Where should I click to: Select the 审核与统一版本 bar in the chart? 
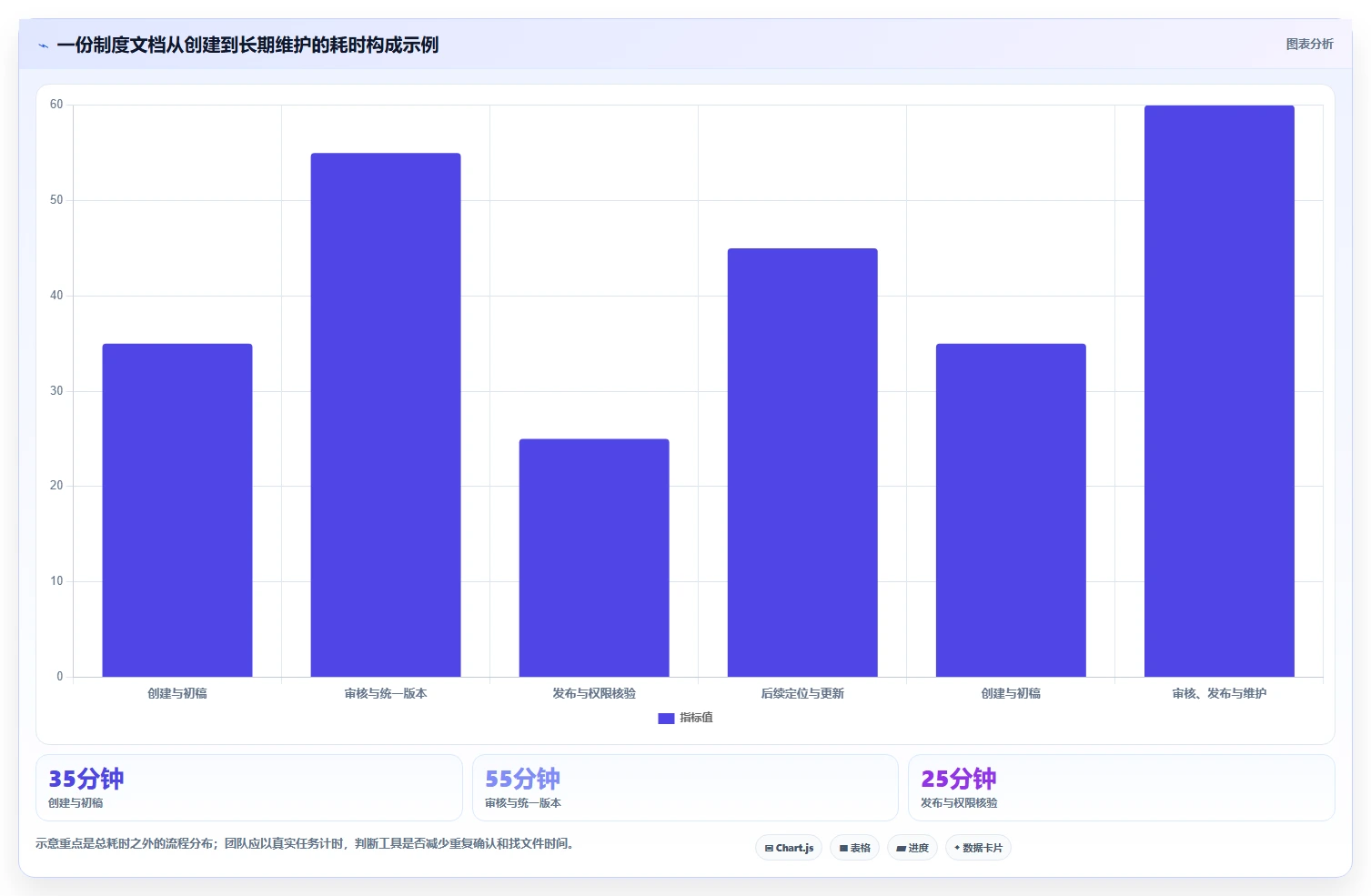tap(386, 415)
